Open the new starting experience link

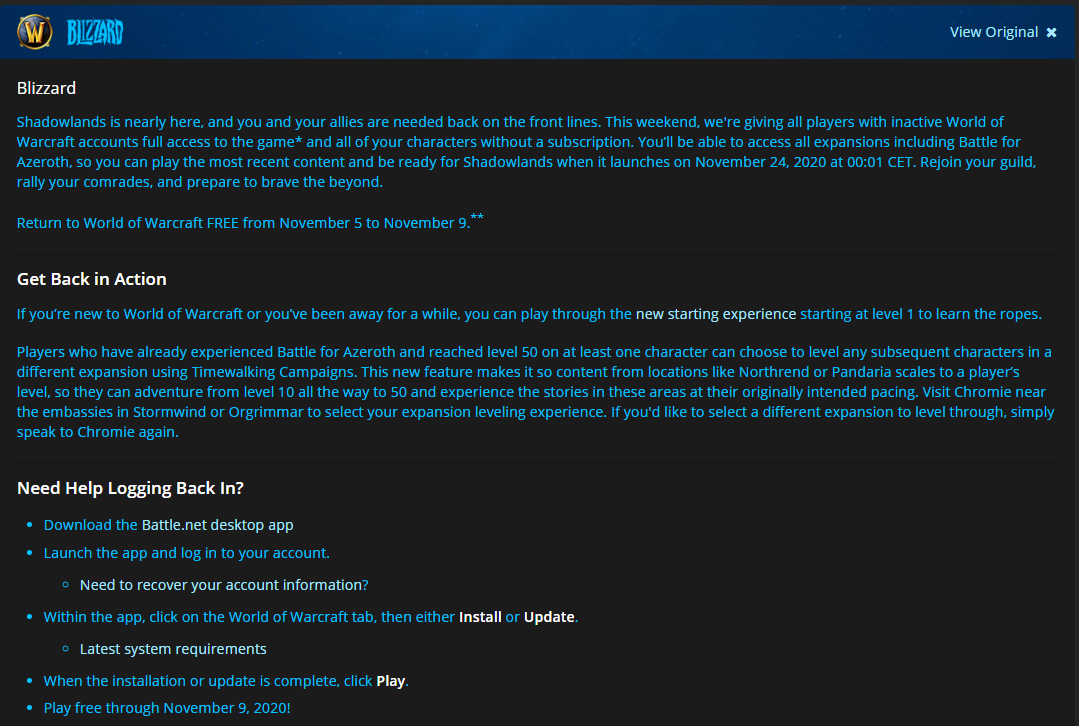(716, 314)
